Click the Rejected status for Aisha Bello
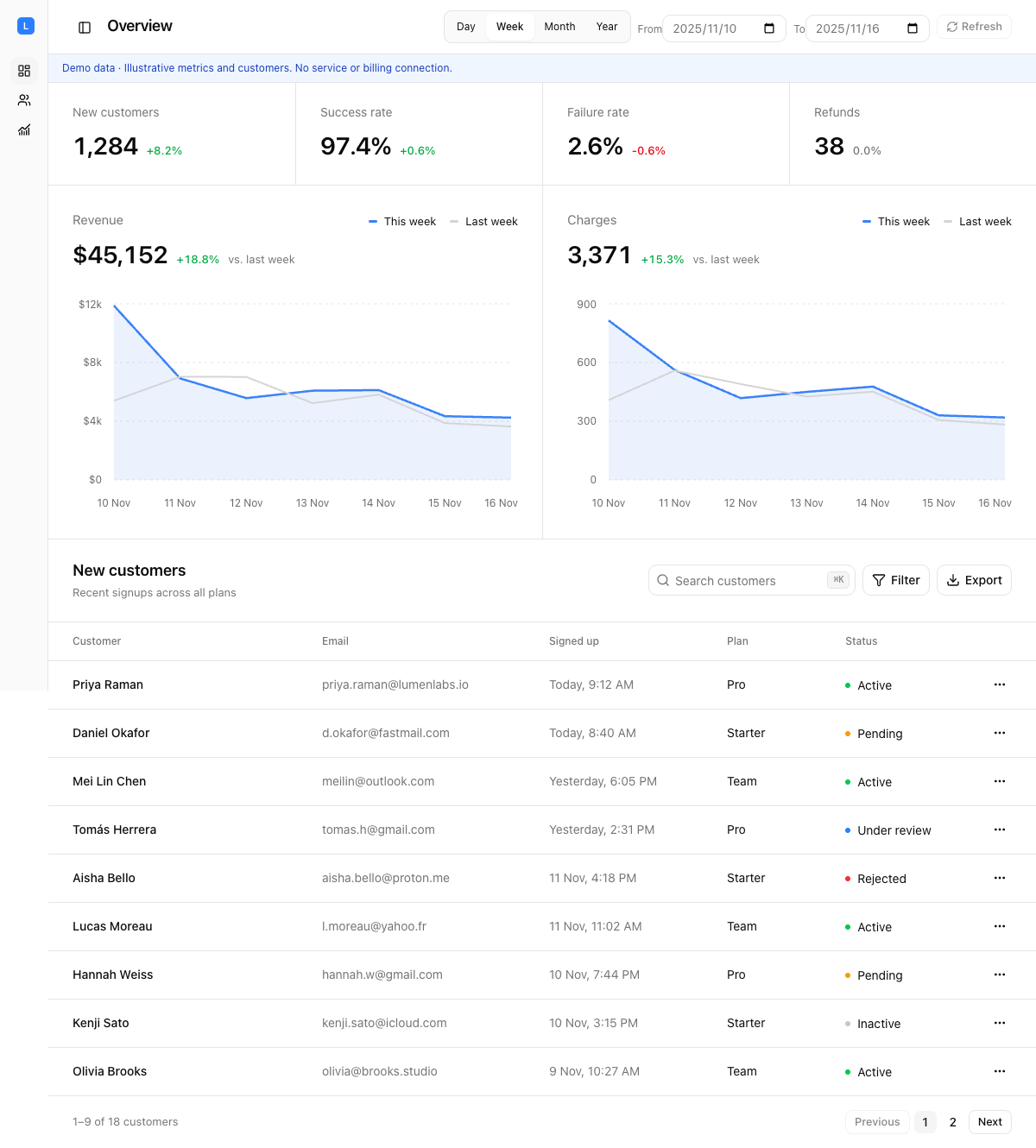1036x1148 pixels. point(875,879)
